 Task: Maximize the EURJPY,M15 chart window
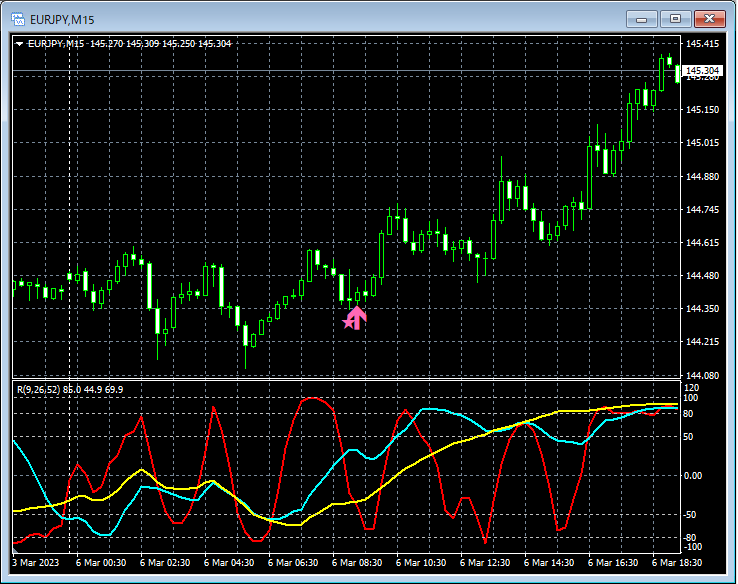click(675, 19)
